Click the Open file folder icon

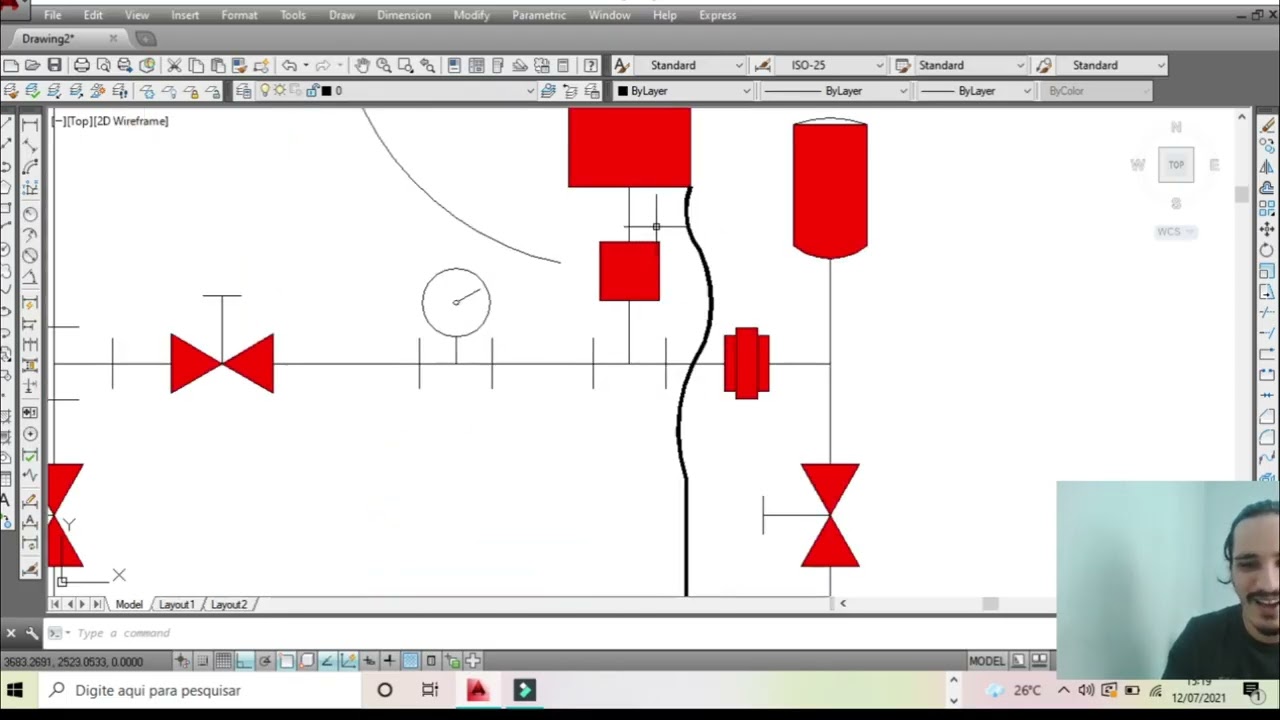[33, 65]
